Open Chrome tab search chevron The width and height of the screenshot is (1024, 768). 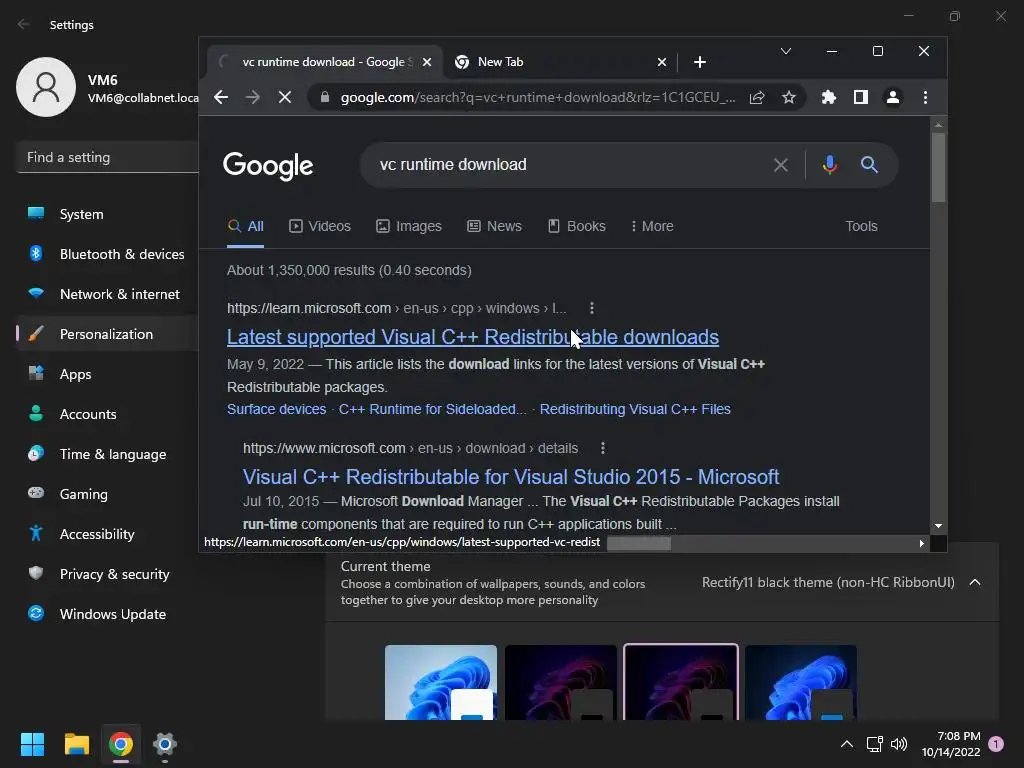786,51
